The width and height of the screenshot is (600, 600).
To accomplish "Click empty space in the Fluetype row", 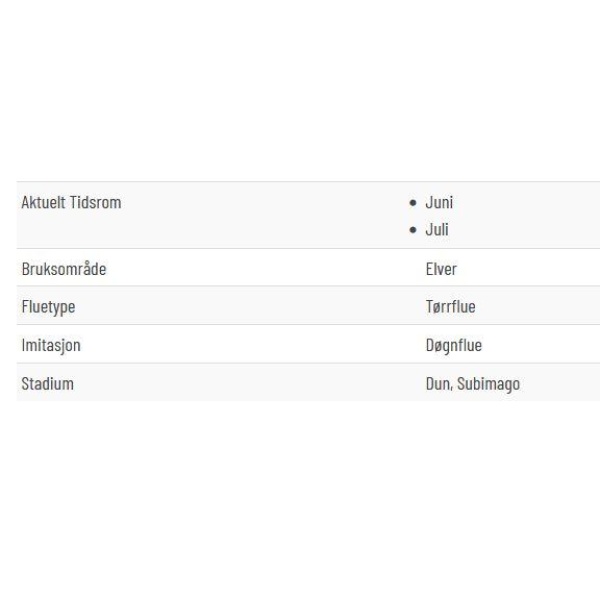I will pos(249,305).
